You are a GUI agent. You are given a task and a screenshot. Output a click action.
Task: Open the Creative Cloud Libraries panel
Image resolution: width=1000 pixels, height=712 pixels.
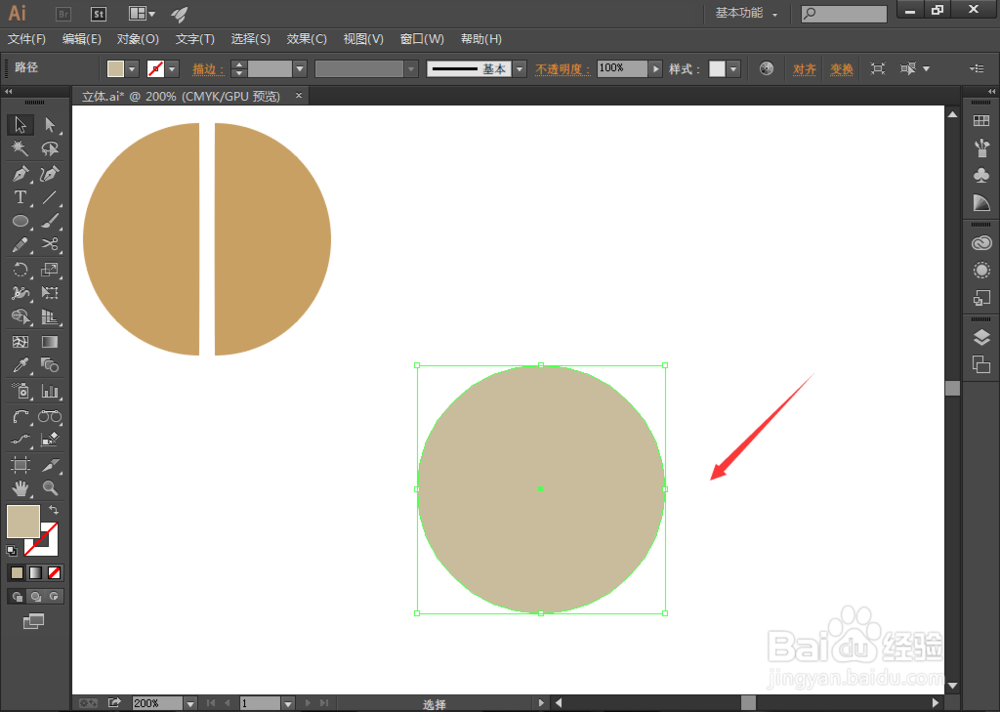[982, 243]
